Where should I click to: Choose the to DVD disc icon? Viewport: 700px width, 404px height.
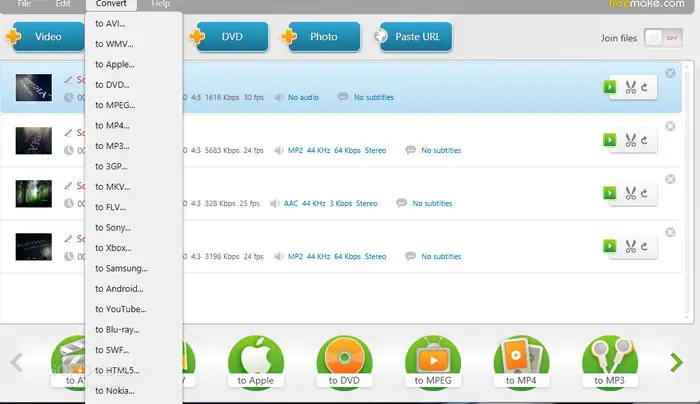coord(344,362)
